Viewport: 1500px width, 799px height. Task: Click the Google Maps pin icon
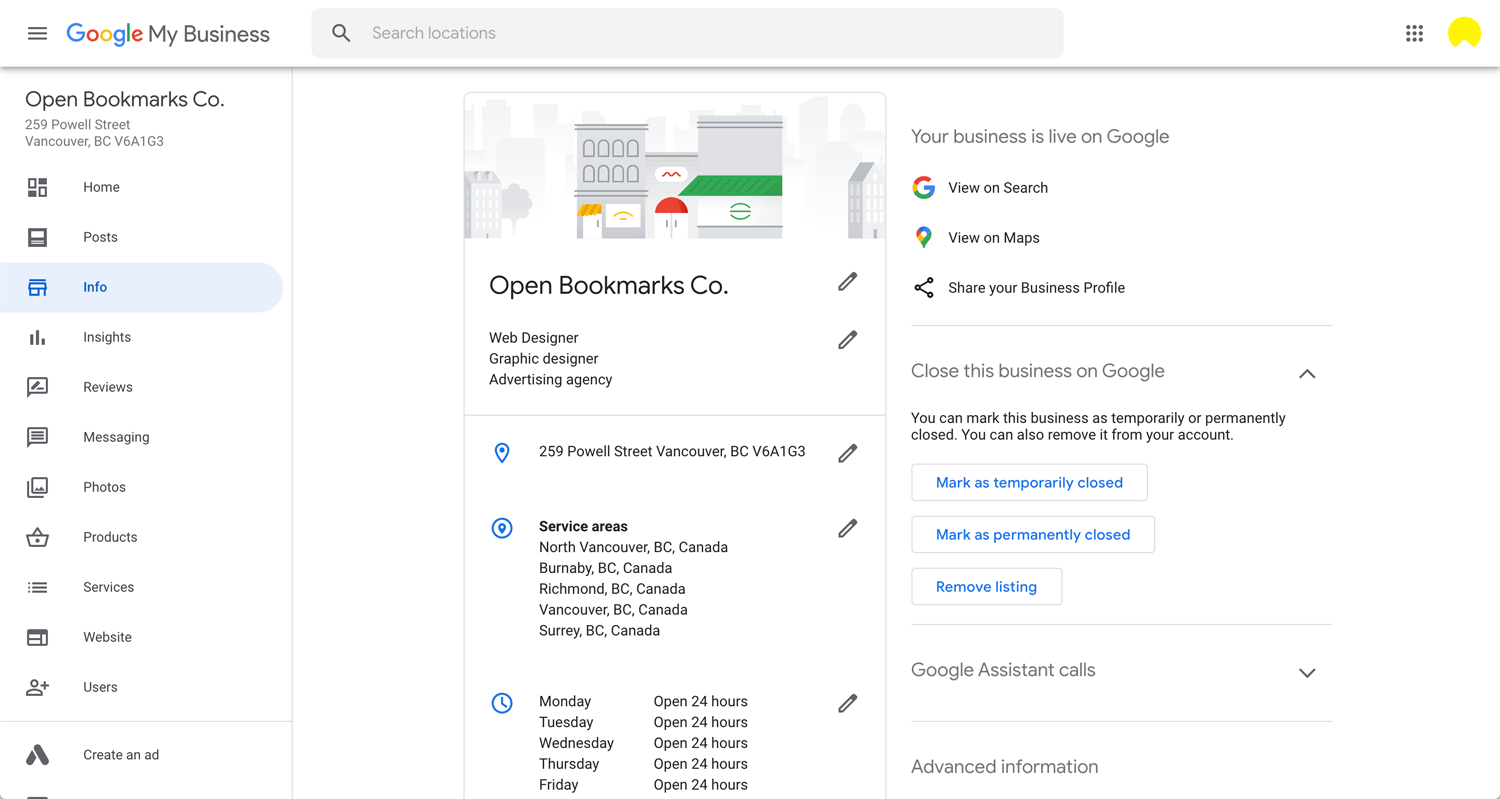click(x=924, y=237)
